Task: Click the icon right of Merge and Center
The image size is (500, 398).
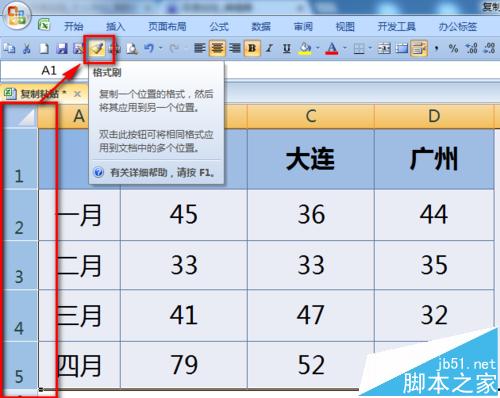Action: pos(402,49)
